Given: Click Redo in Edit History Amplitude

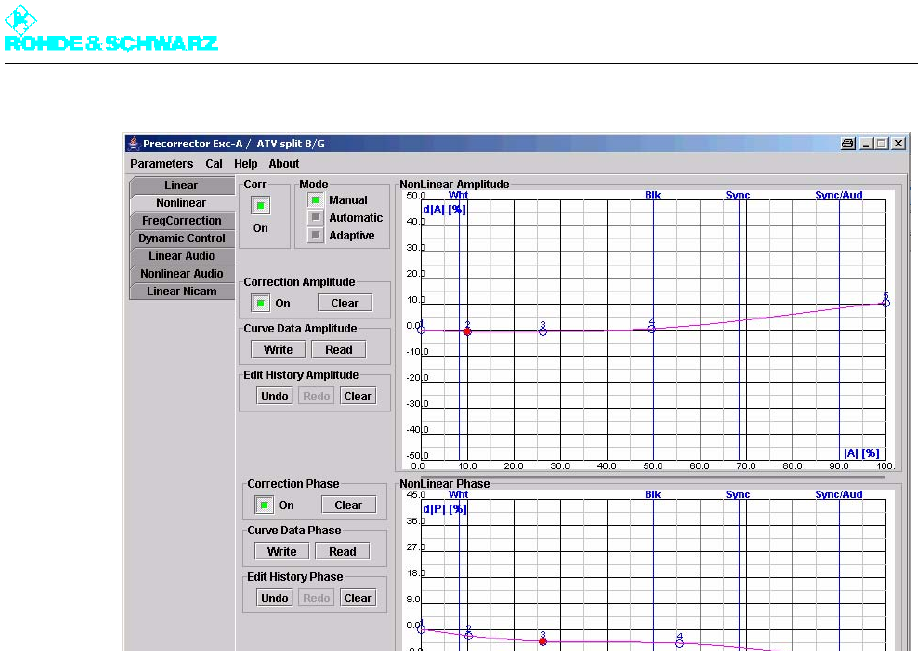Looking at the screenshot, I should 317,396.
